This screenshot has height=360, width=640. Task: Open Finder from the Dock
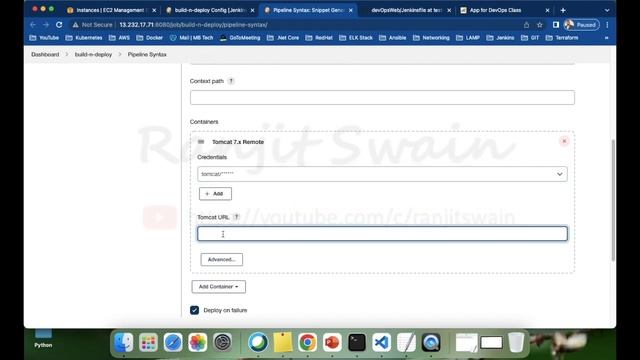pos(124,342)
